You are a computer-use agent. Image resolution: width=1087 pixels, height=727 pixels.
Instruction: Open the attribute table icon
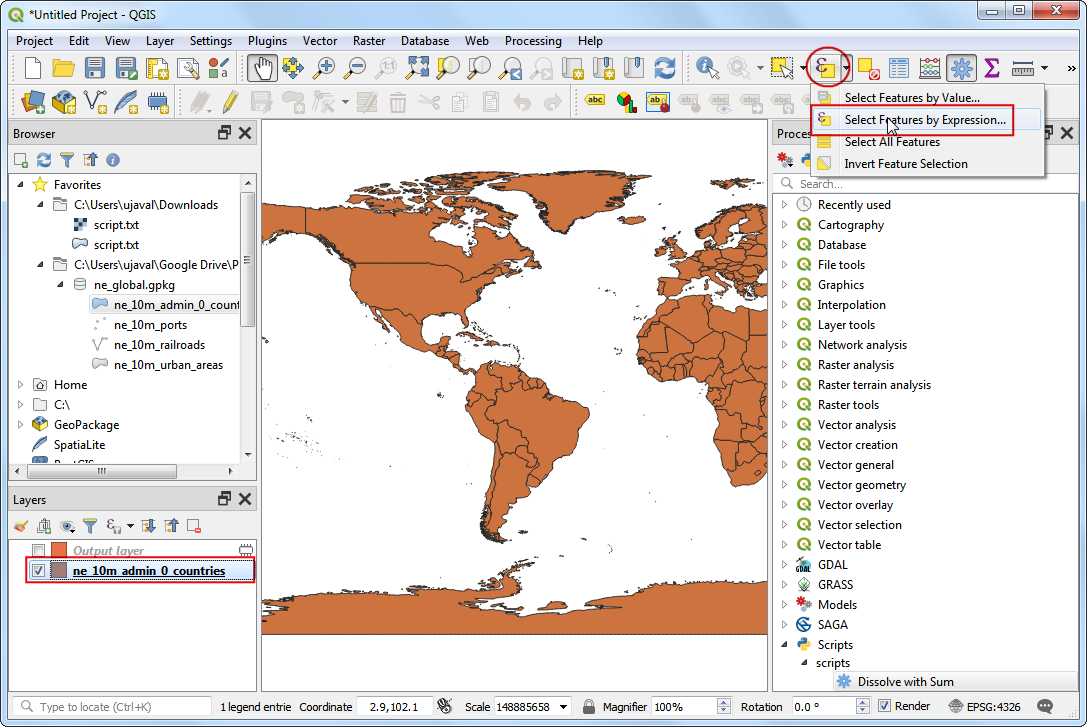(899, 68)
